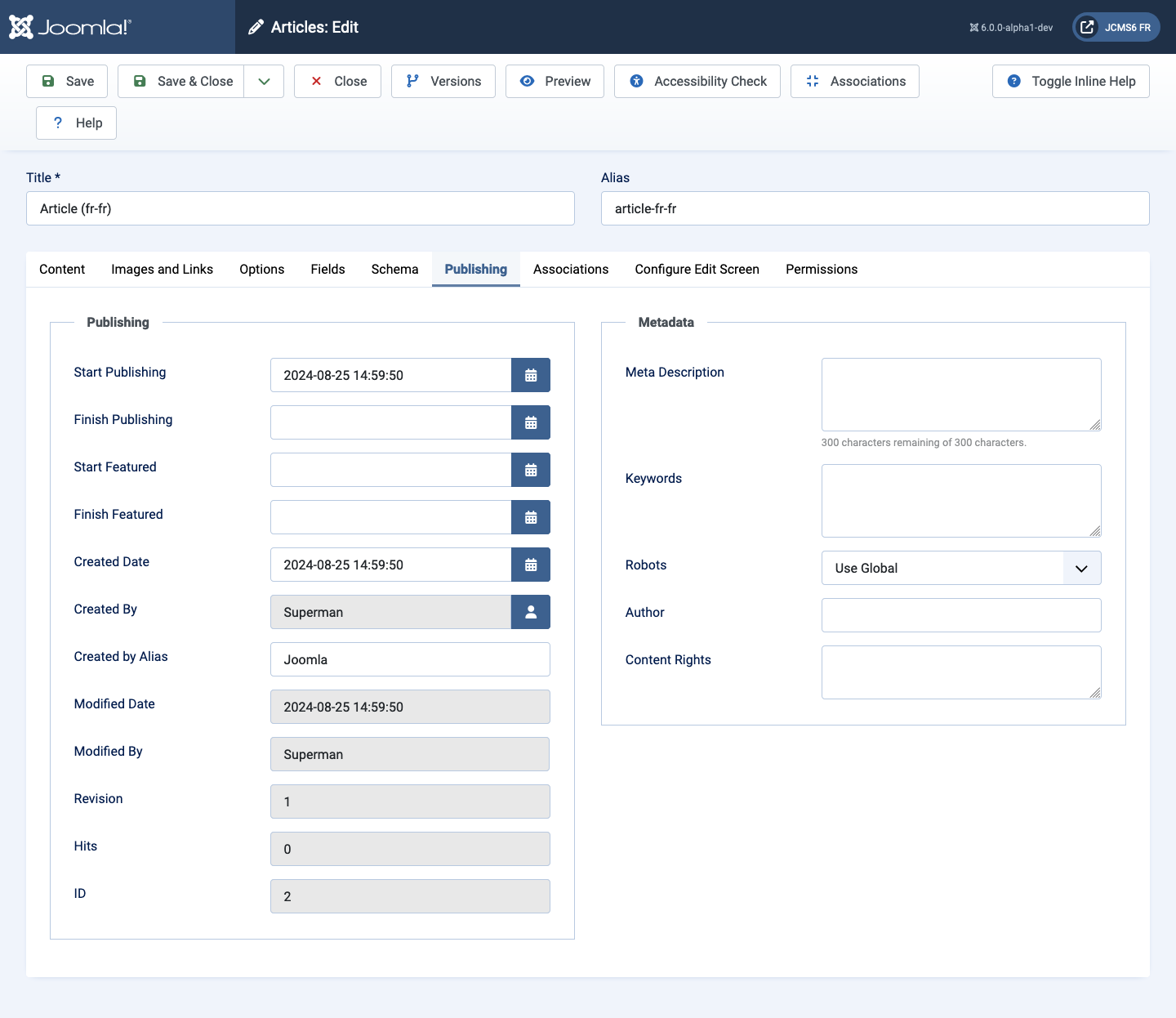Viewport: 1176px width, 1018px height.
Task: Open the JCMS6 FR site link
Action: 1116,27
